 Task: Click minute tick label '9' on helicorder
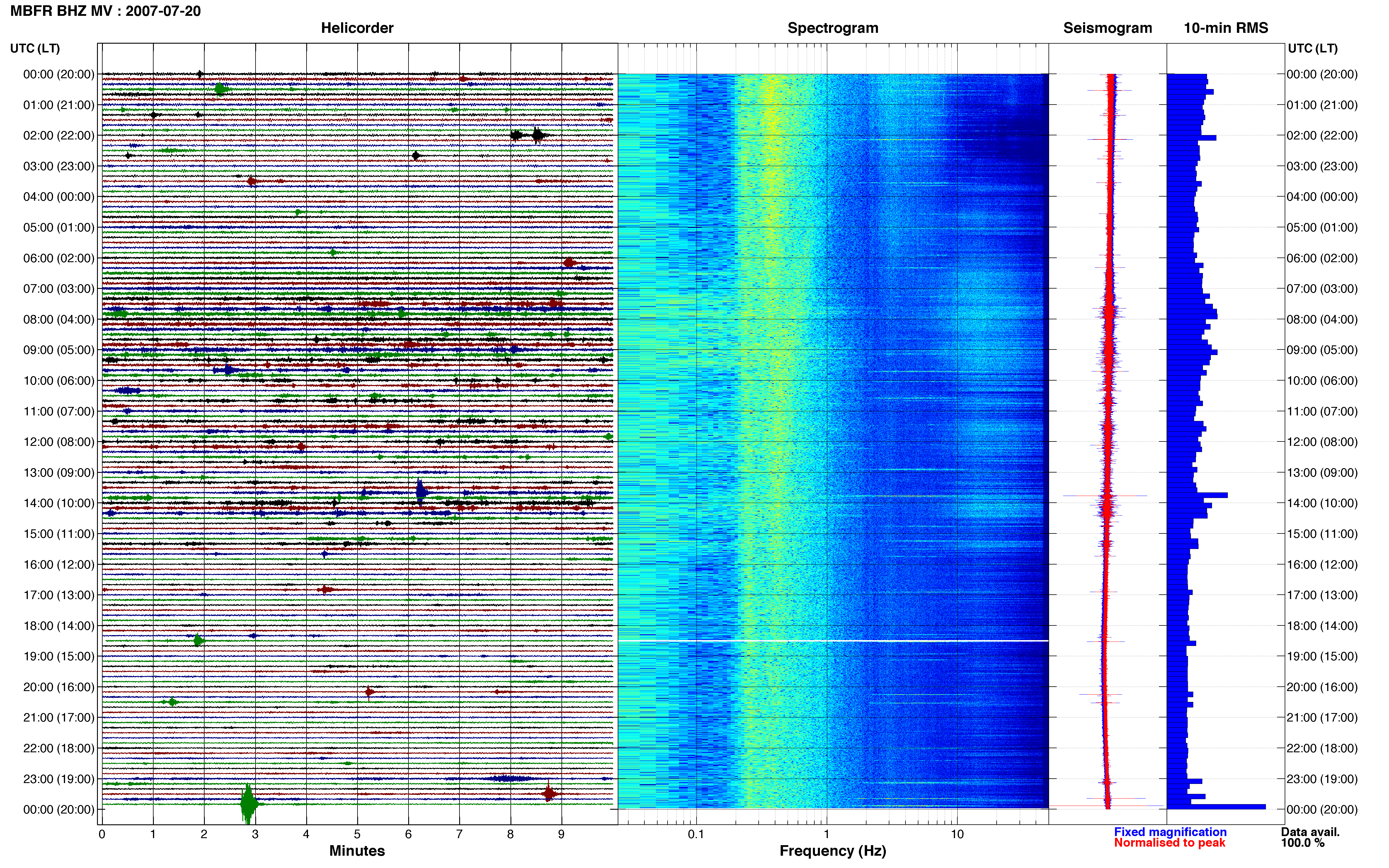point(561,834)
